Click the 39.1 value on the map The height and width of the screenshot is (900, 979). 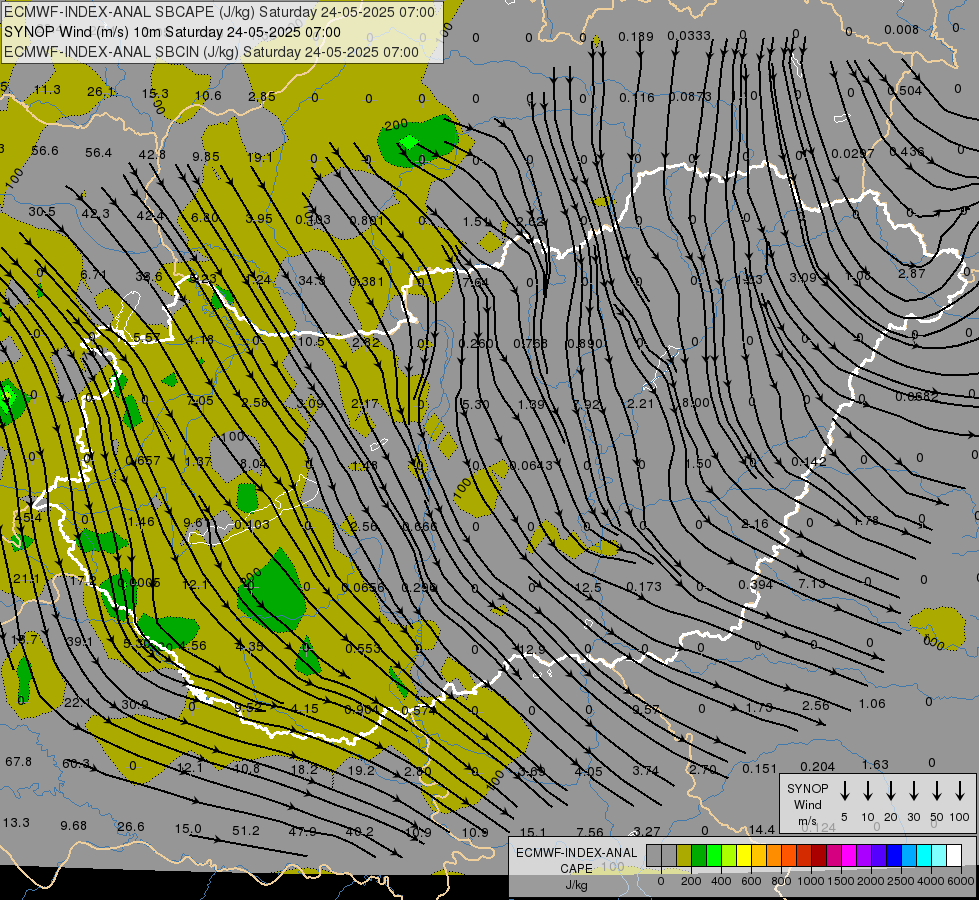click(x=79, y=641)
